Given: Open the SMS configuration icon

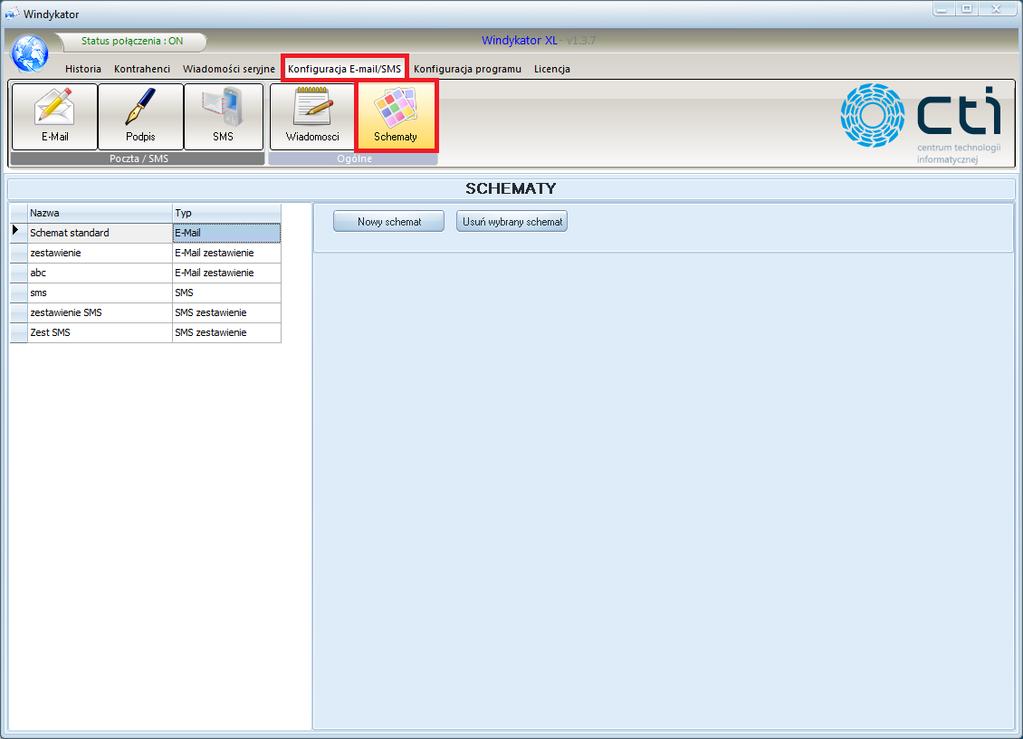Looking at the screenshot, I should pos(223,116).
